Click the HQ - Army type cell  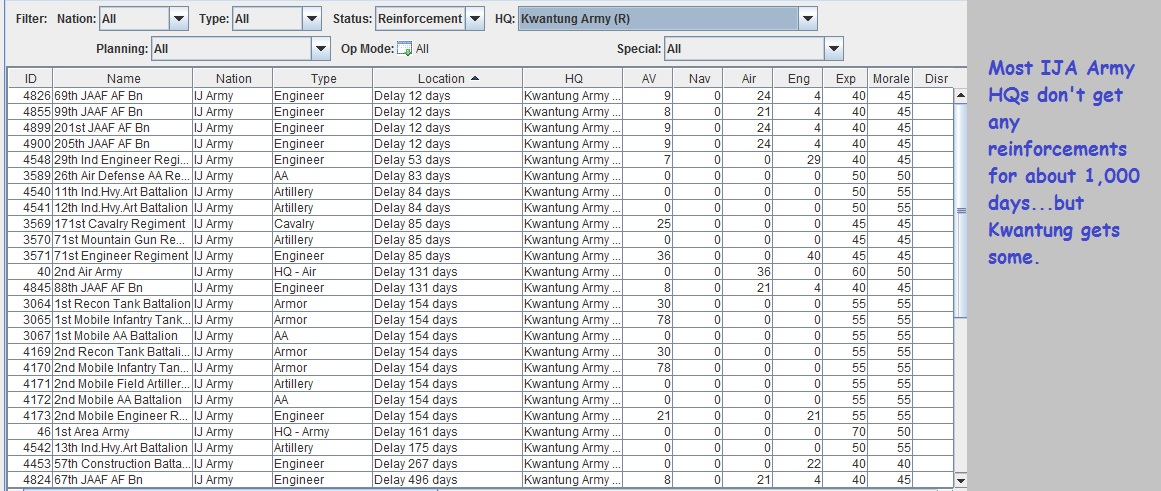(323, 432)
